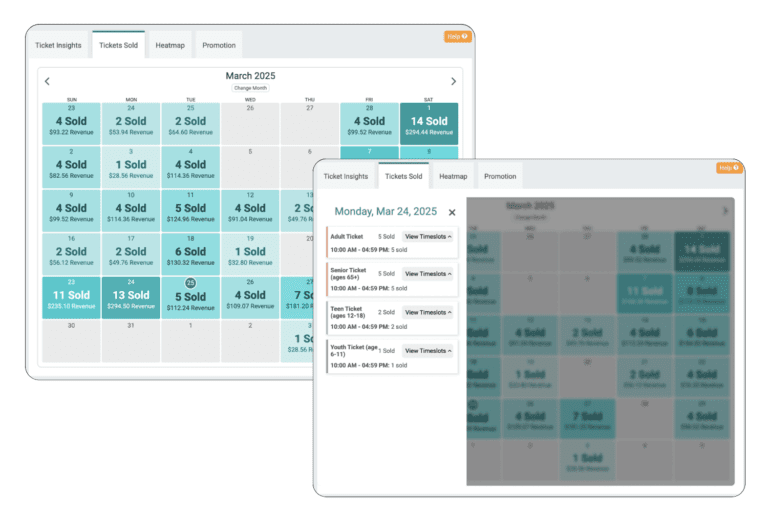Image resolution: width=768 pixels, height=512 pixels.
Task: Expand View Timeslots for Senior Ticket
Action: click(x=428, y=274)
